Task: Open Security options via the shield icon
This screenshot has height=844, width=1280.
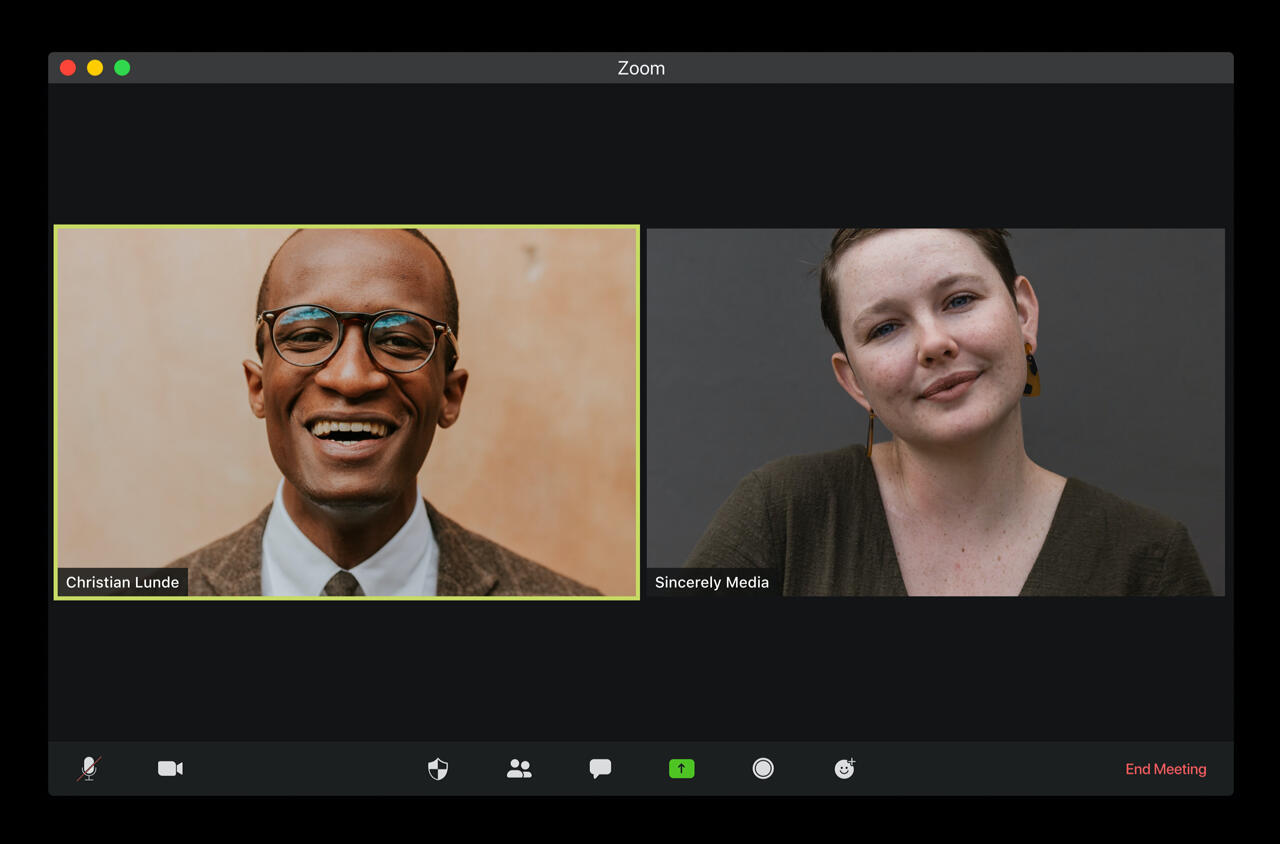Action: point(437,768)
